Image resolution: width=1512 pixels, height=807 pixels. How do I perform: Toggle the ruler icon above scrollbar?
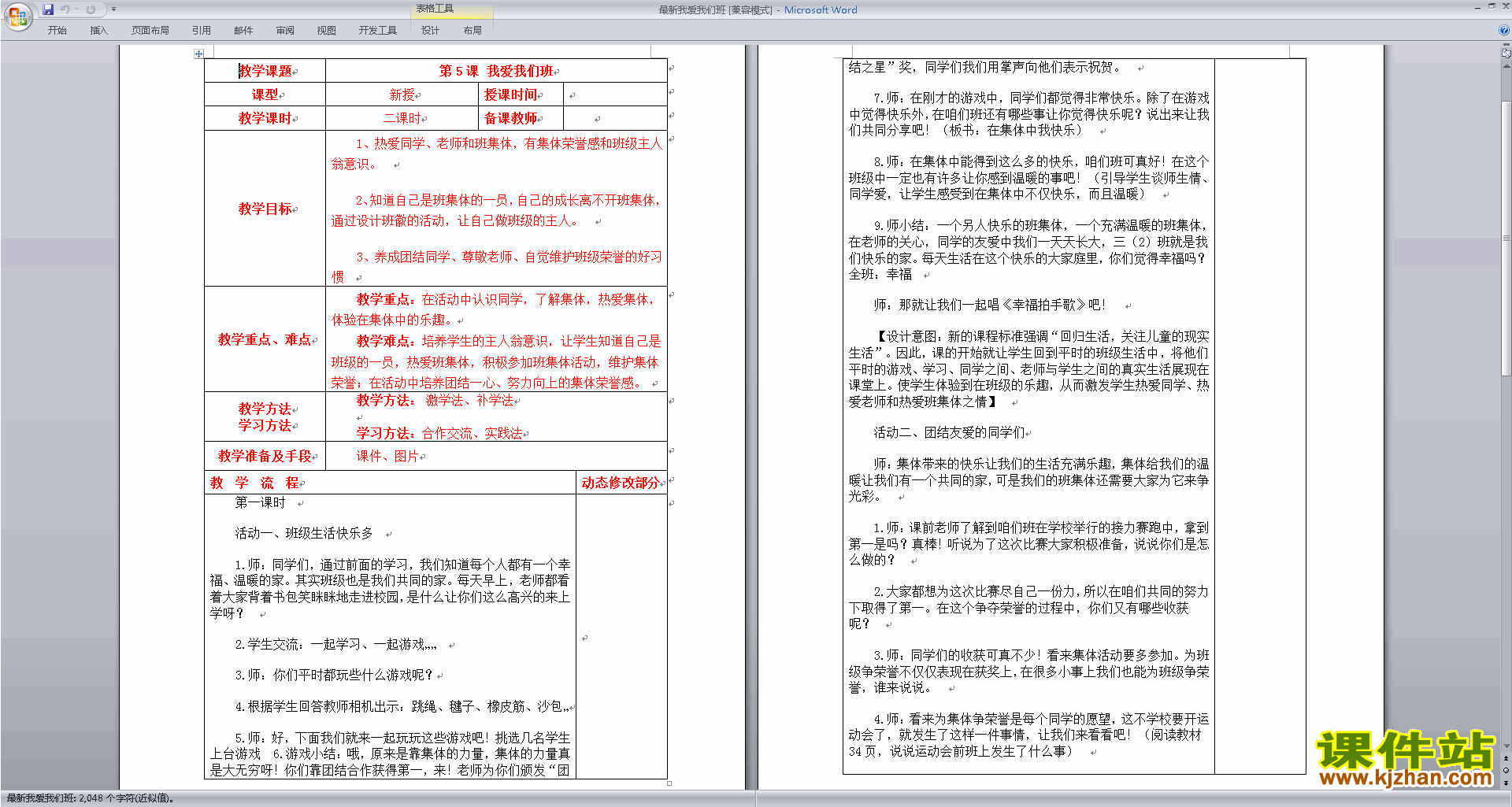point(1506,54)
